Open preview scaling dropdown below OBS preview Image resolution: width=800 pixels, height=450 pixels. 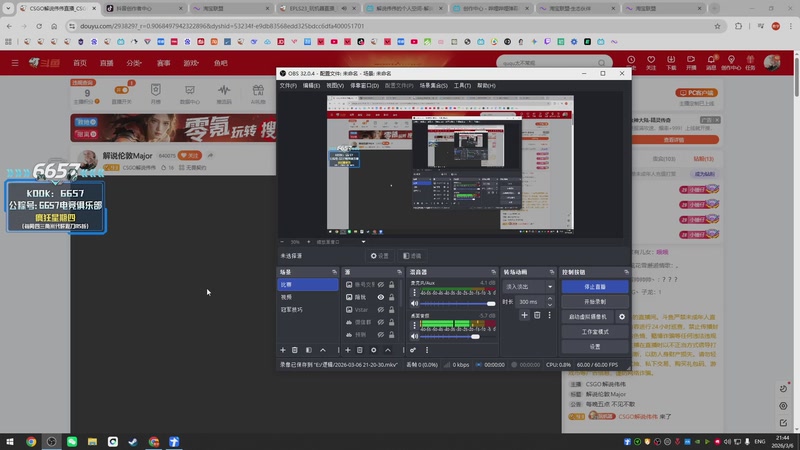[x=363, y=242]
